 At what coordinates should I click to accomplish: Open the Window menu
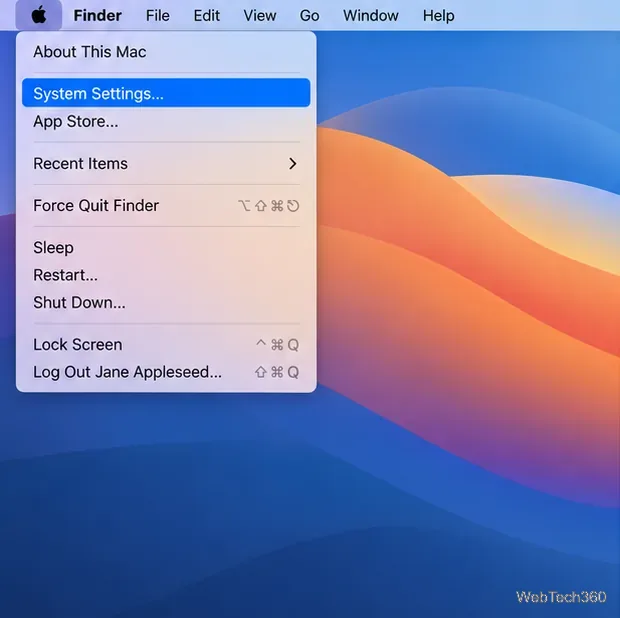click(370, 15)
